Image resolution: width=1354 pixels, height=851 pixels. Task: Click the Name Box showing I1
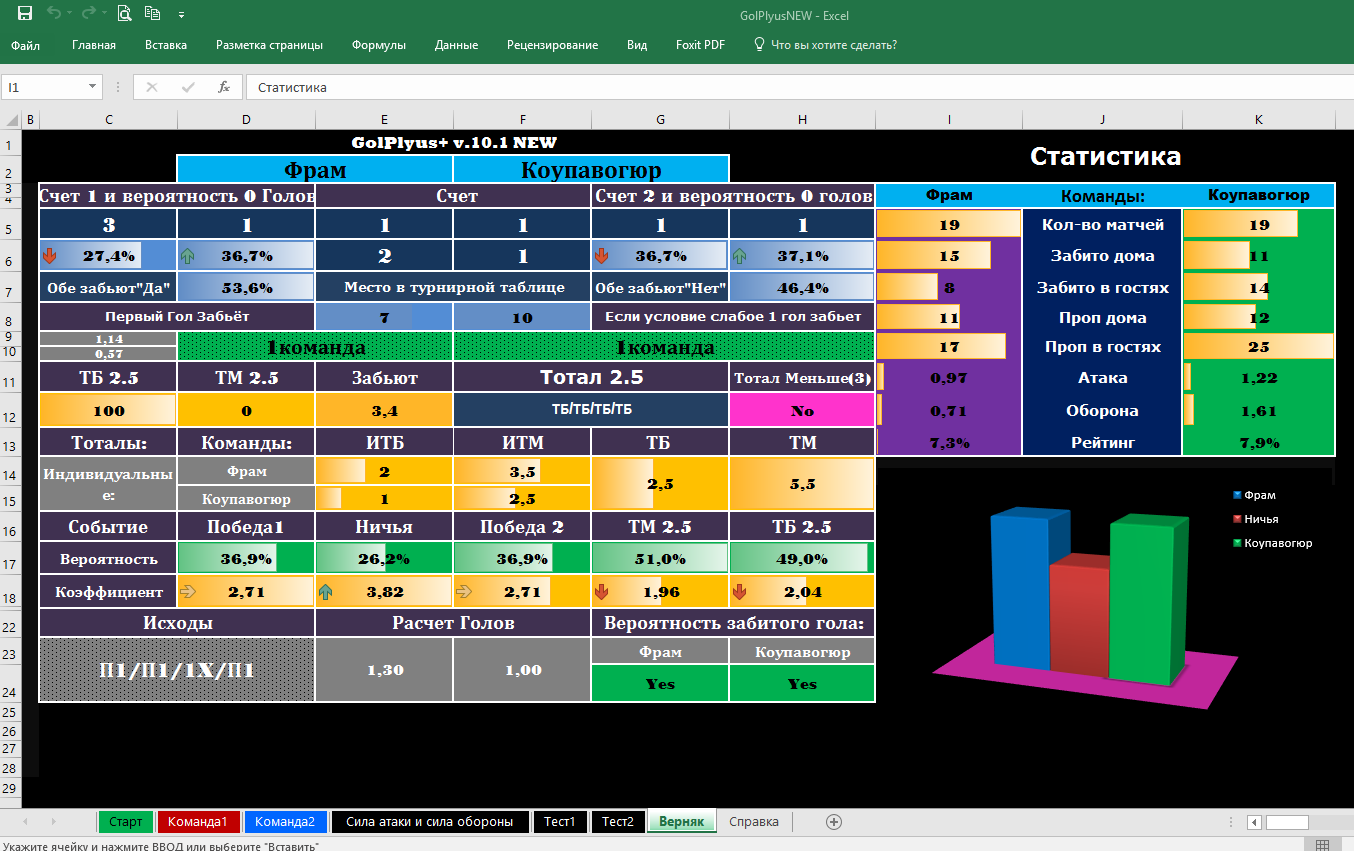click(x=43, y=87)
